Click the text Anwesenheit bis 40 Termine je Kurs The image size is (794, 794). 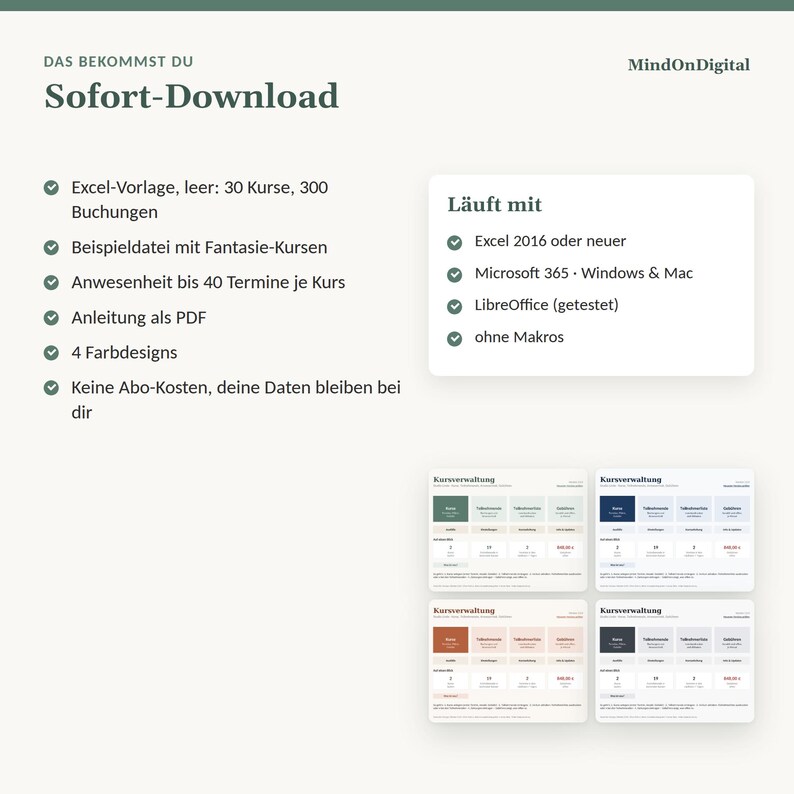208,283
